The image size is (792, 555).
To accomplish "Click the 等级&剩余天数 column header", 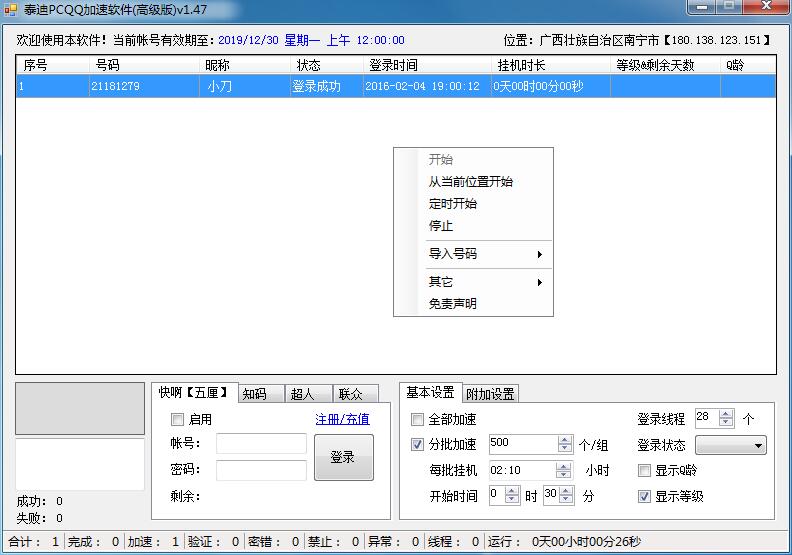I will pos(665,65).
